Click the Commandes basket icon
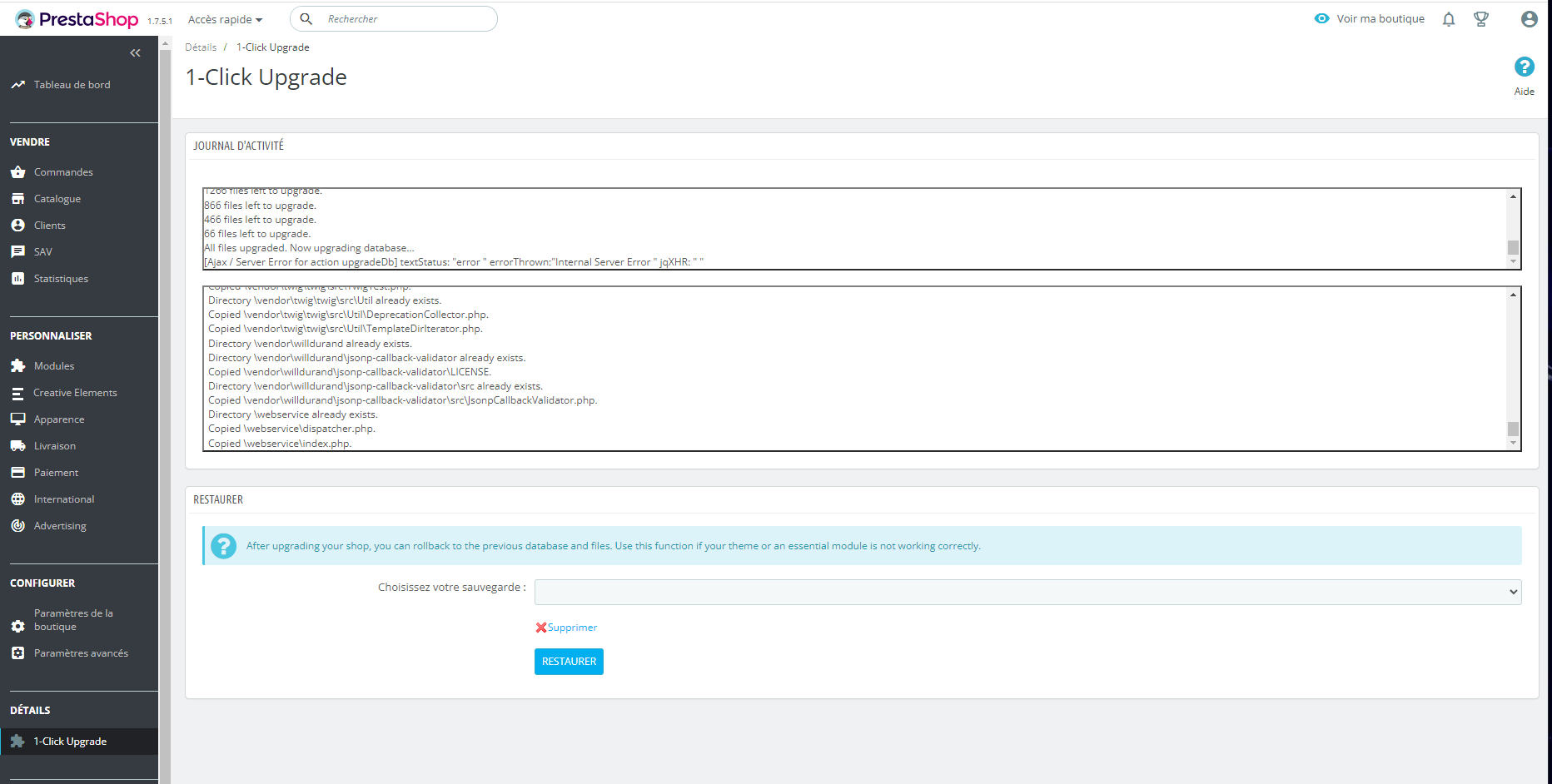 (17, 172)
